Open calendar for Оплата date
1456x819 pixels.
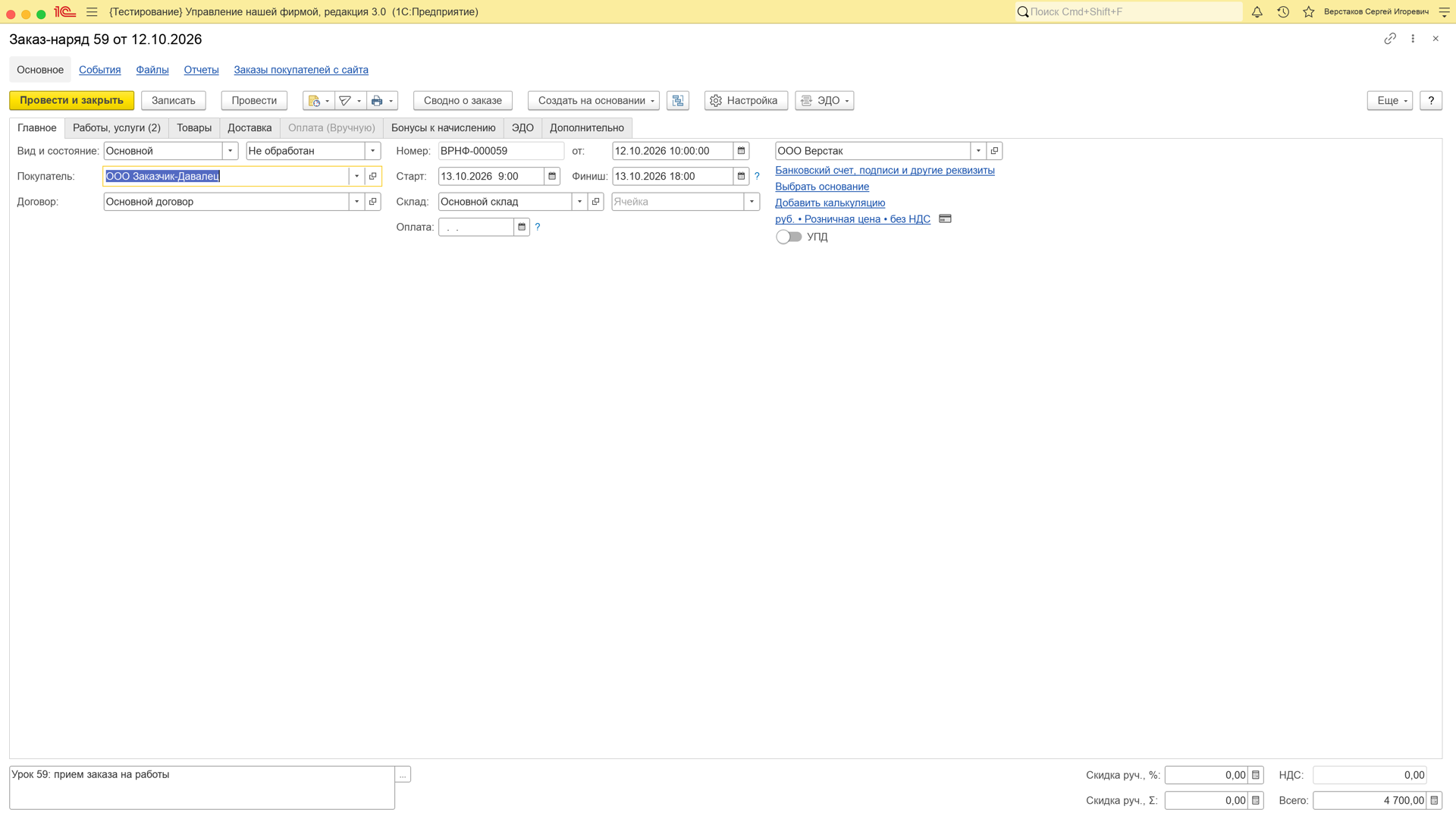(522, 227)
